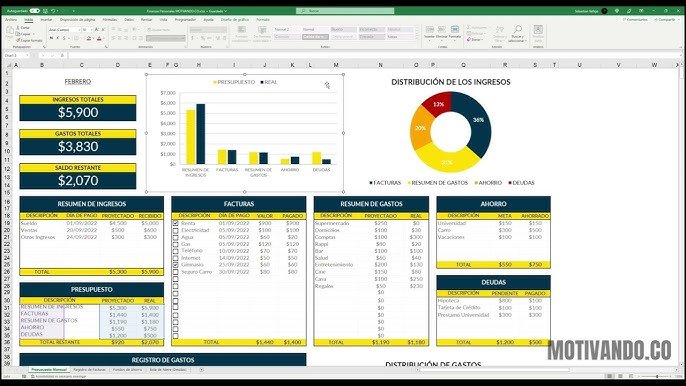Click the Compartir button
This screenshot has width=686, height=386.
(x=665, y=20)
